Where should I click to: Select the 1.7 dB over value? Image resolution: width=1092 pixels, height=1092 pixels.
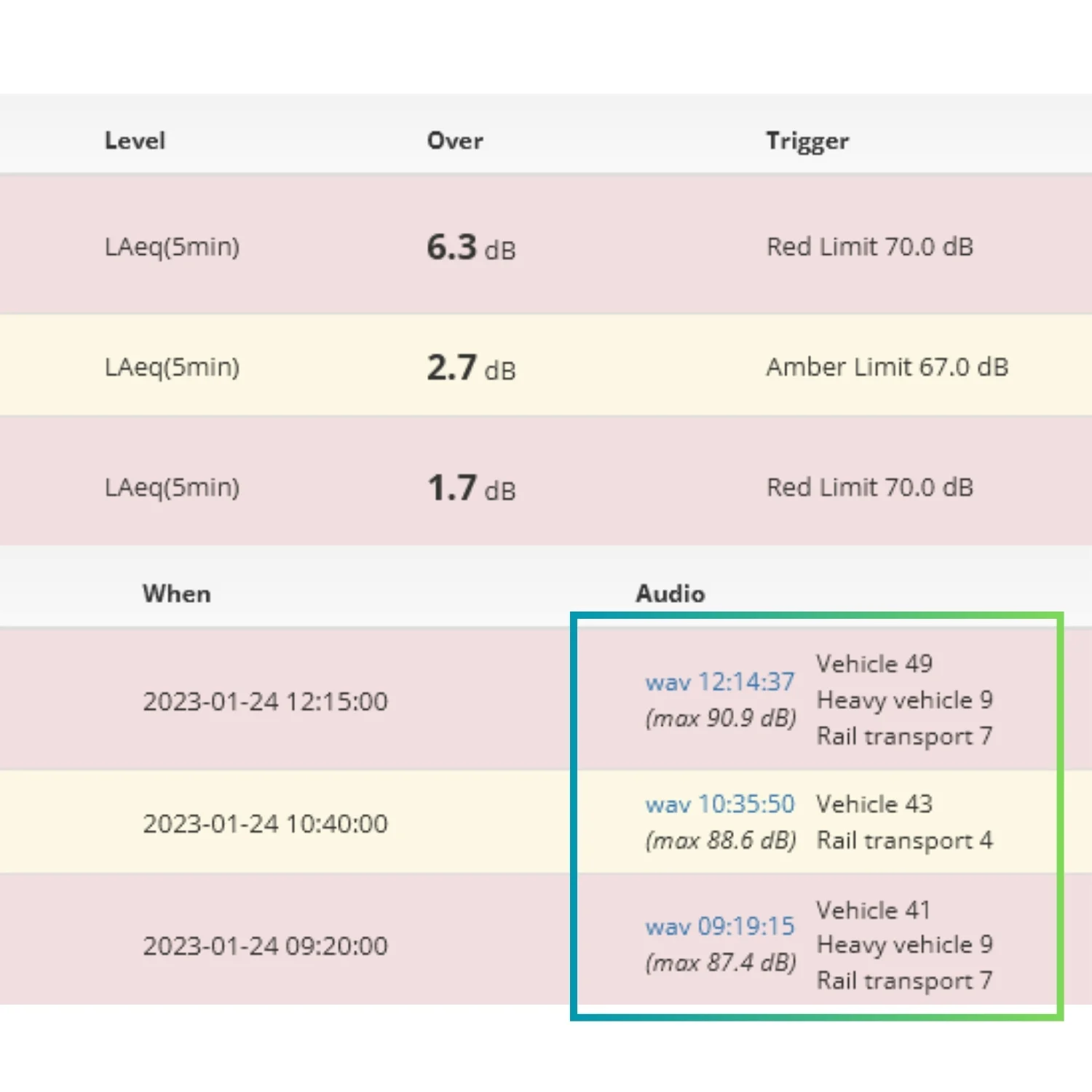(x=470, y=488)
